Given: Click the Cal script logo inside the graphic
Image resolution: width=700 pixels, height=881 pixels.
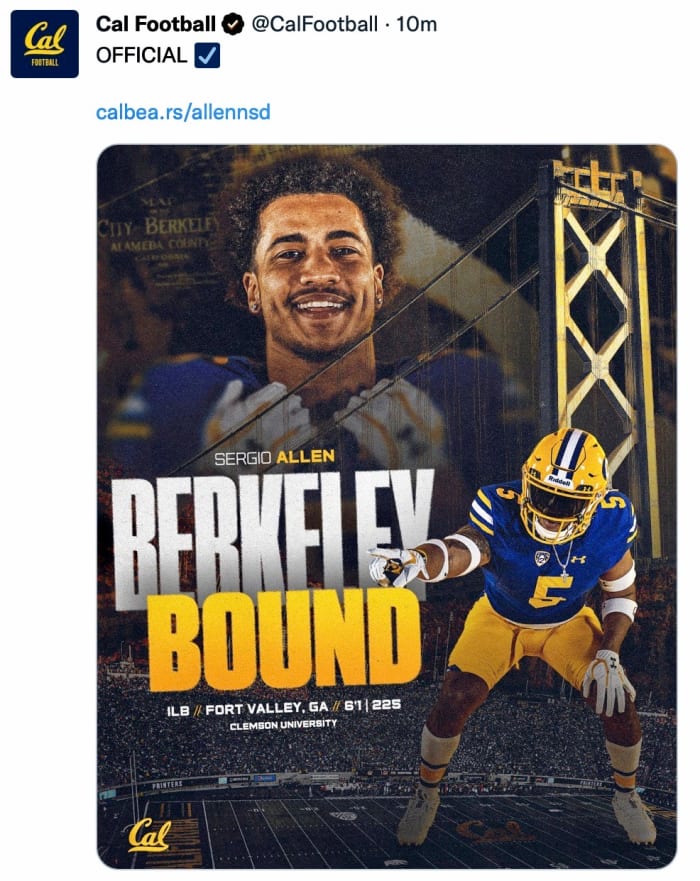Looking at the screenshot, I should coord(148,835).
